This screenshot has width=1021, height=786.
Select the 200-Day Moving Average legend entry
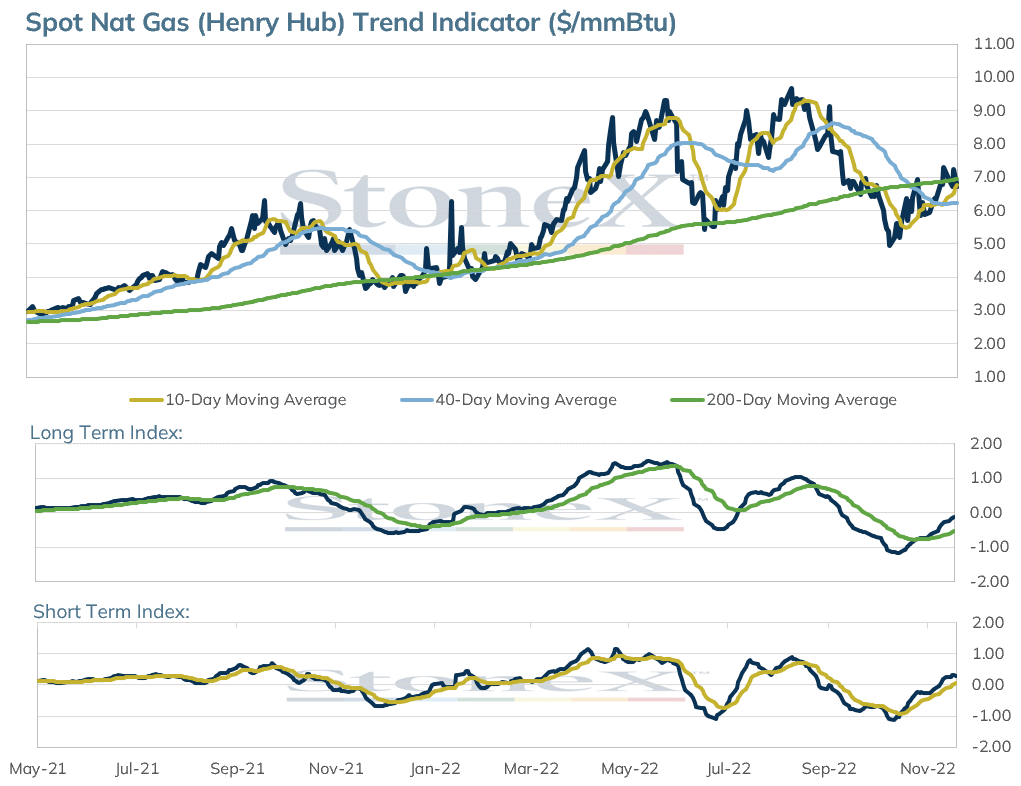click(x=784, y=400)
